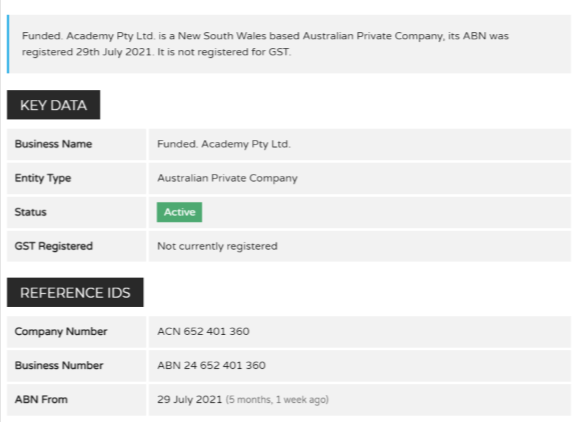Click the Company Number label
Viewport: 575px width, 422px height.
[x=61, y=331]
